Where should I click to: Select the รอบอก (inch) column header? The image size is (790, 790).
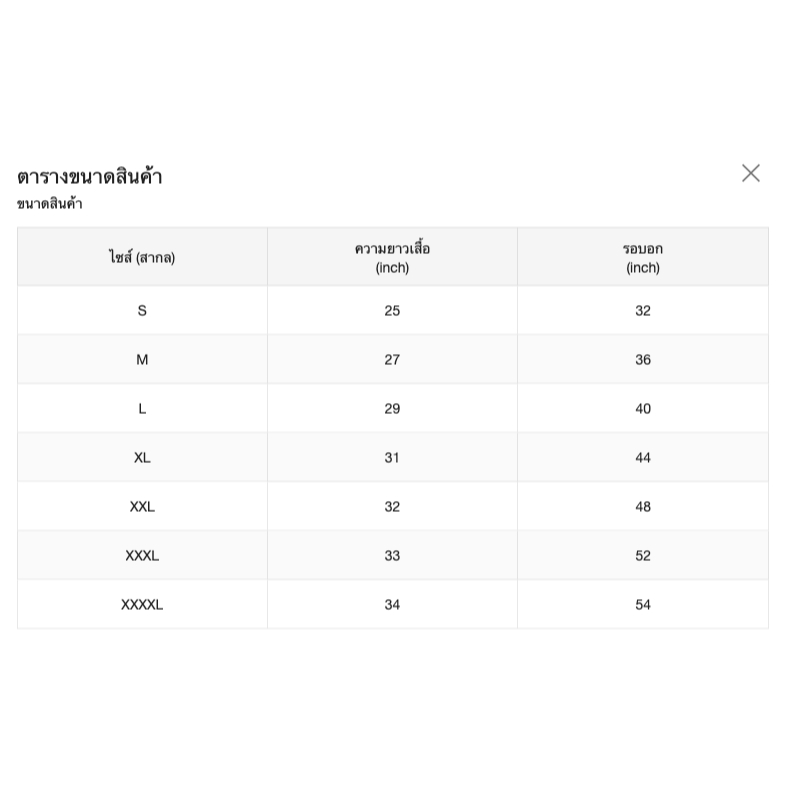[643, 257]
